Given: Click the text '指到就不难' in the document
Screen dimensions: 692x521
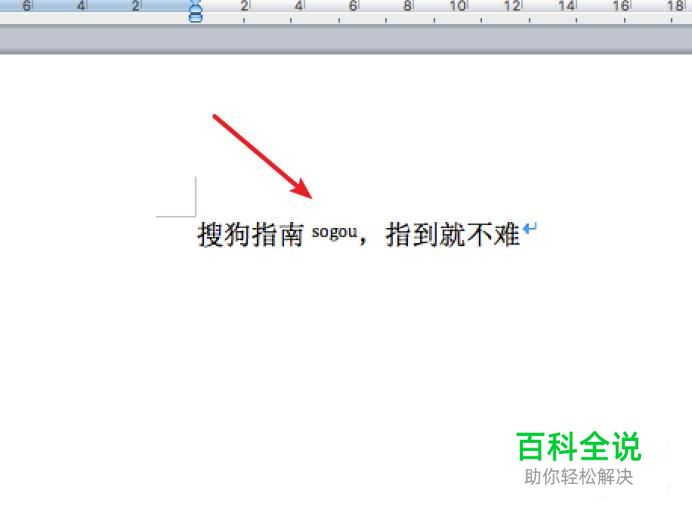Looking at the screenshot, I should (453, 234).
